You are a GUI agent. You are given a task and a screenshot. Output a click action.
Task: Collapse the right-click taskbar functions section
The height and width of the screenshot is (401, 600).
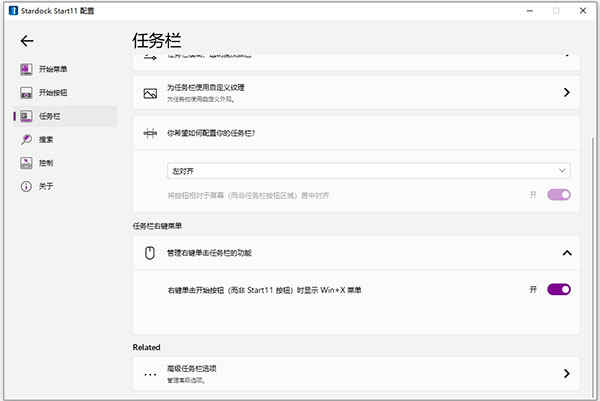[567, 253]
